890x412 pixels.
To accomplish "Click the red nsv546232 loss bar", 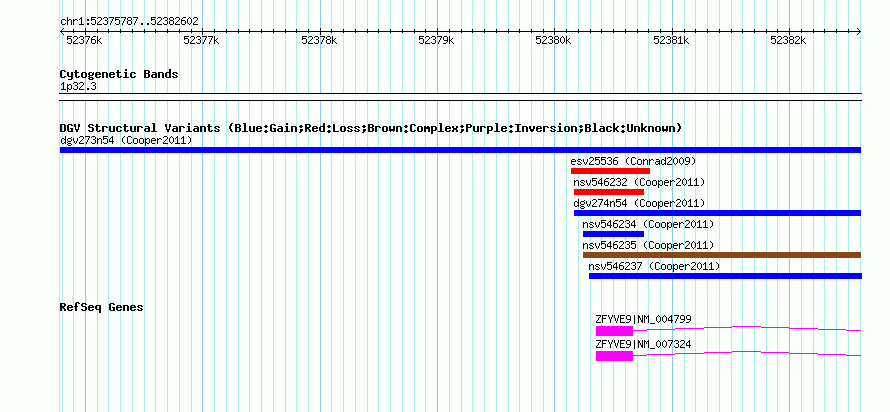I will 608,192.
